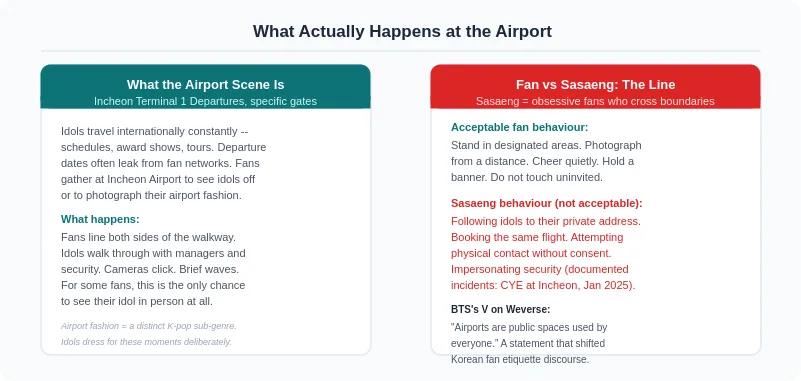Click the 'BTS's V on Weverse:' heading
This screenshot has width=801, height=381.
click(501, 309)
